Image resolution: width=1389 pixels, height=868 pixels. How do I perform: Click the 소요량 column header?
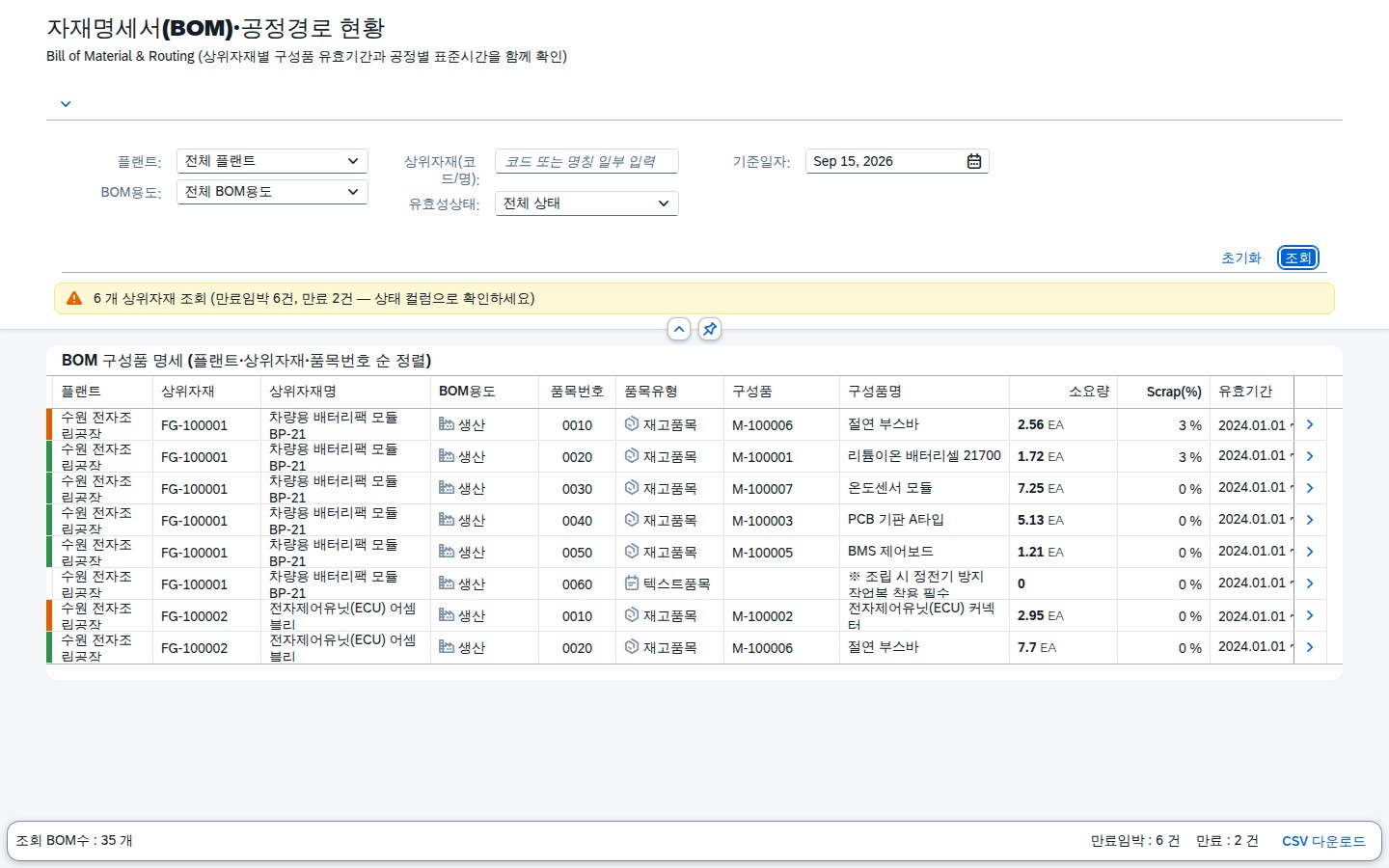pos(1063,392)
